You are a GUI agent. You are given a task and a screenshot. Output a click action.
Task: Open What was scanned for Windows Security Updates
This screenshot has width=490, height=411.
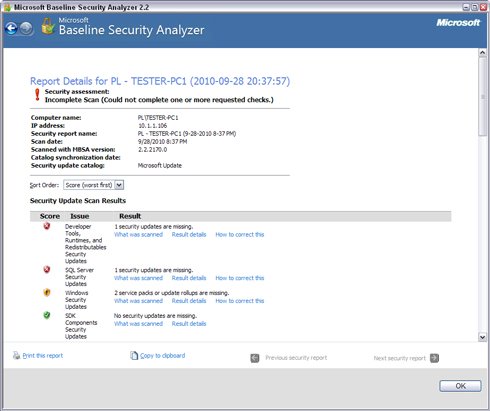point(138,301)
